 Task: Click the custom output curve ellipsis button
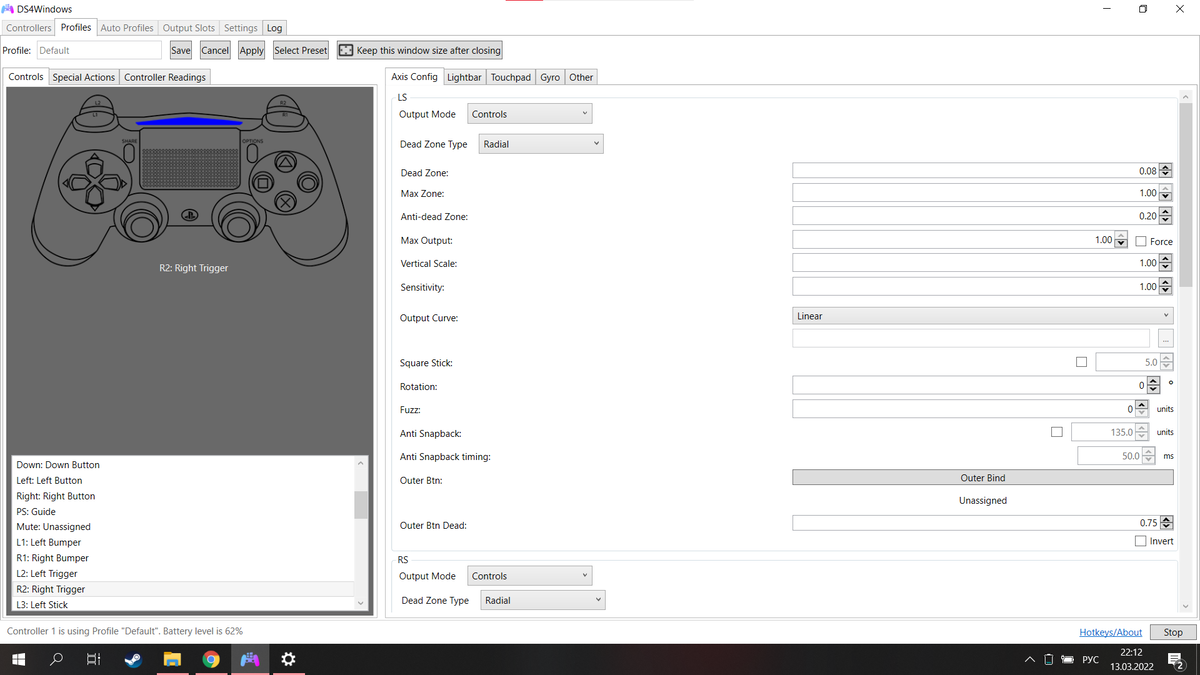(1165, 340)
